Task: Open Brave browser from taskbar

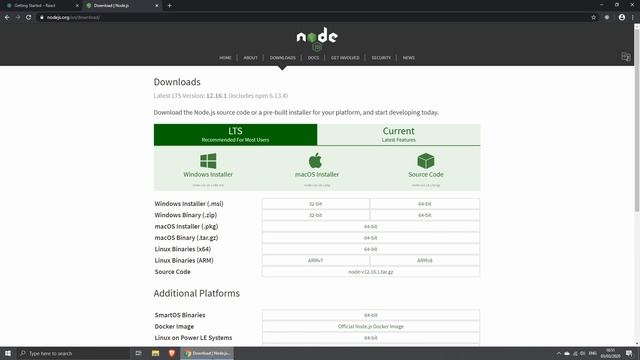Action: coord(172,353)
